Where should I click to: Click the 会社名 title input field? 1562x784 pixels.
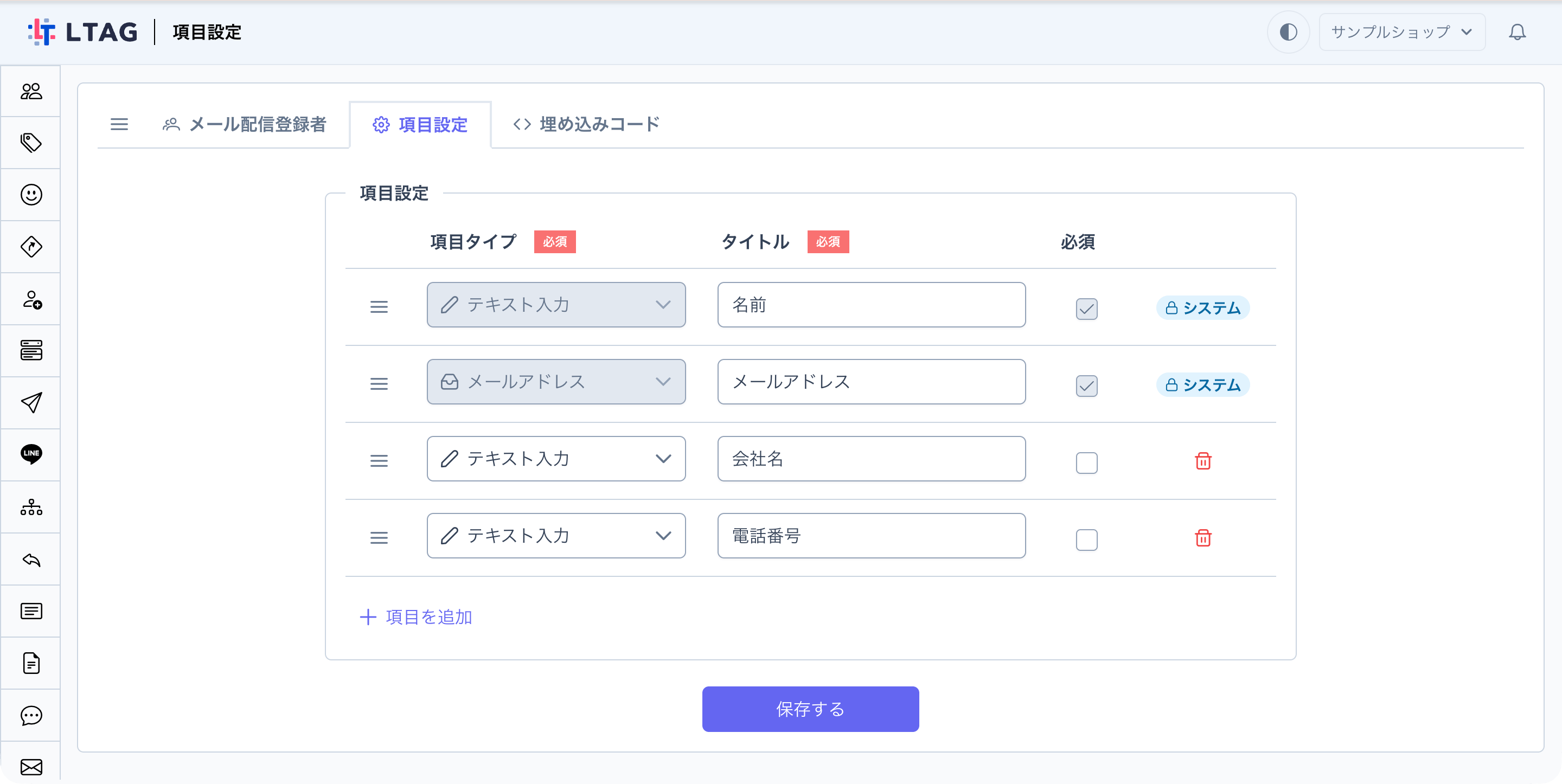(x=872, y=459)
